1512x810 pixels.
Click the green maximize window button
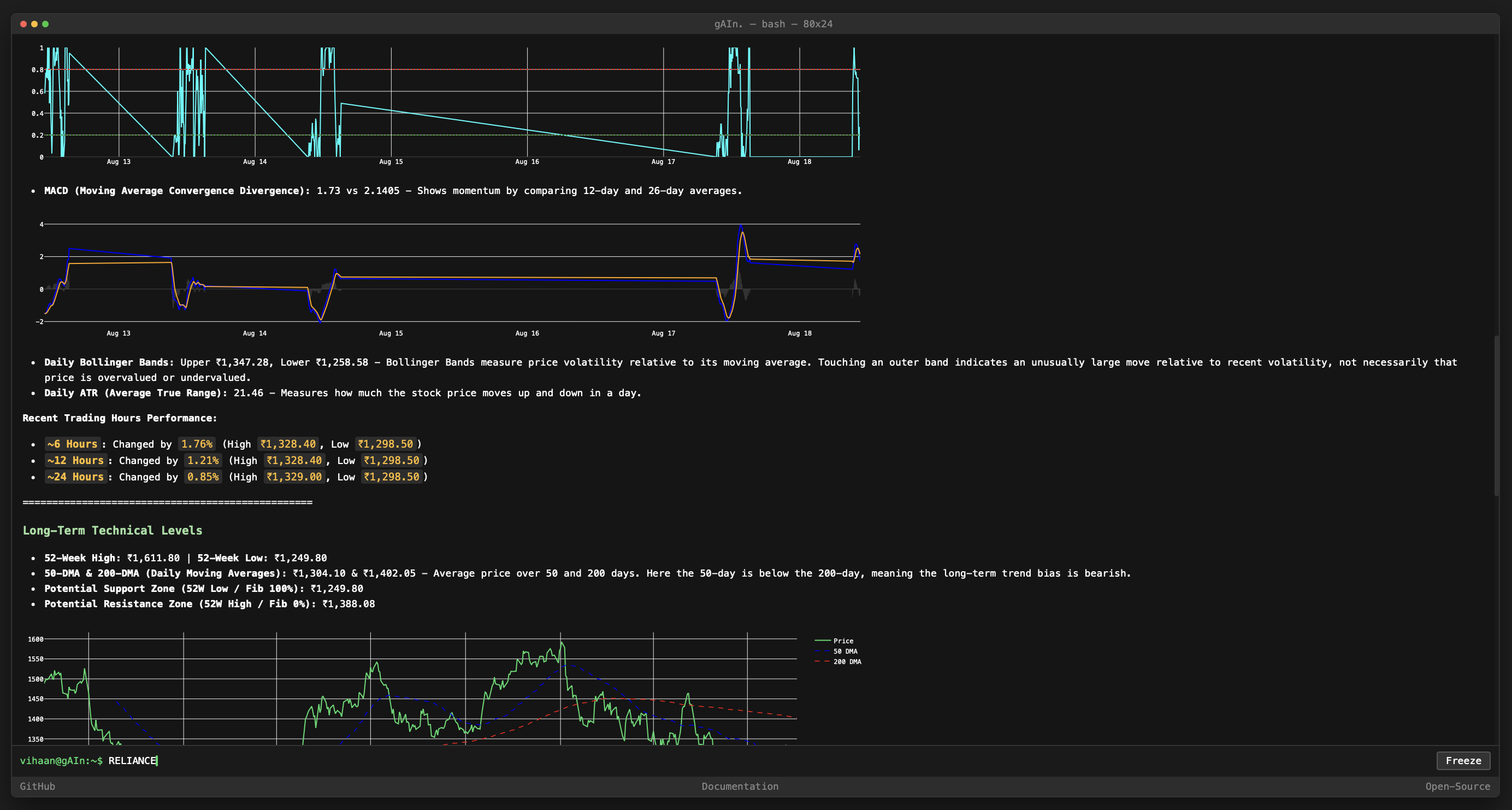(45, 24)
